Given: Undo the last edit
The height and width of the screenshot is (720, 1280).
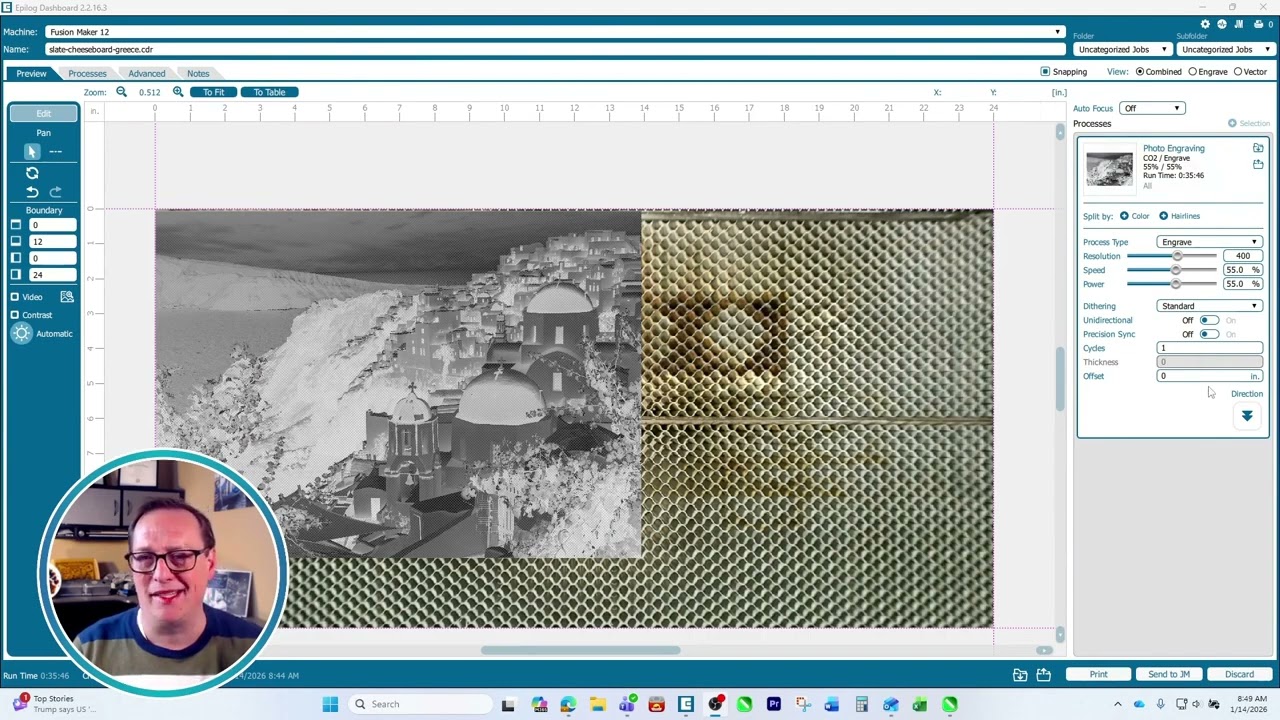Looking at the screenshot, I should pyautogui.click(x=32, y=192).
